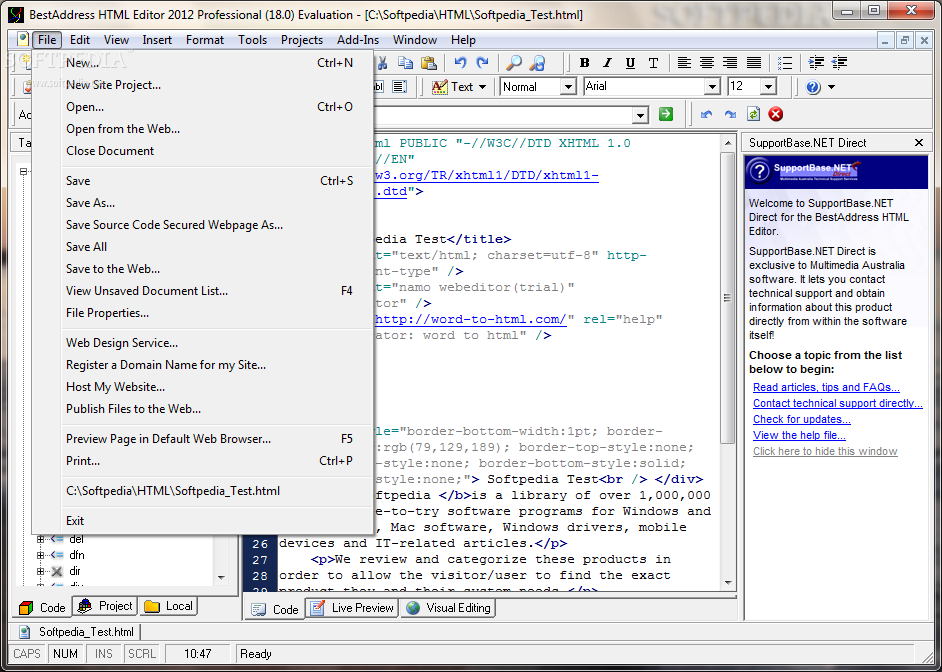This screenshot has width=942, height=672.
Task: Click the browser Back arrow icon
Action: [x=706, y=114]
